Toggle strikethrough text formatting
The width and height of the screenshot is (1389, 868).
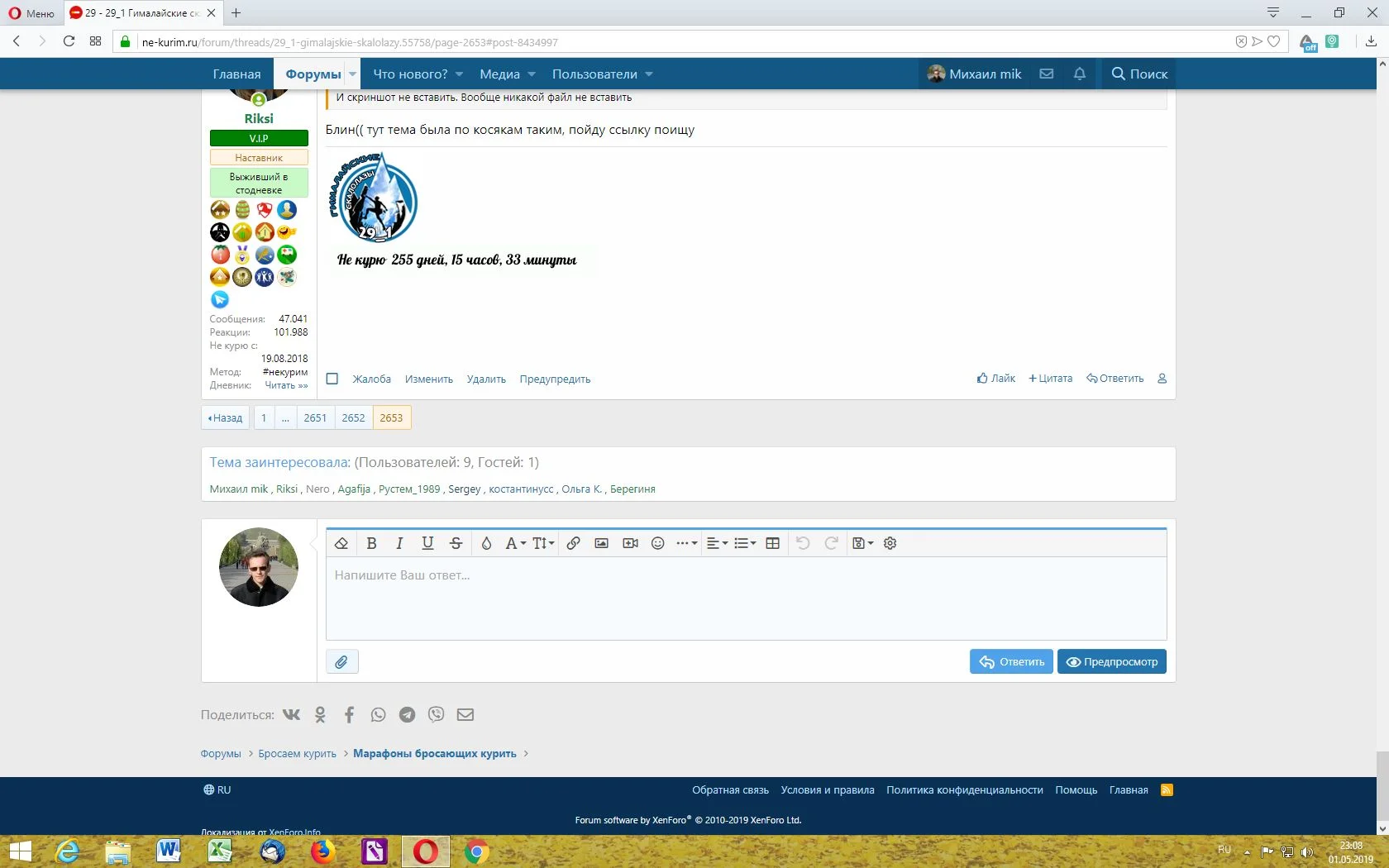point(456,543)
